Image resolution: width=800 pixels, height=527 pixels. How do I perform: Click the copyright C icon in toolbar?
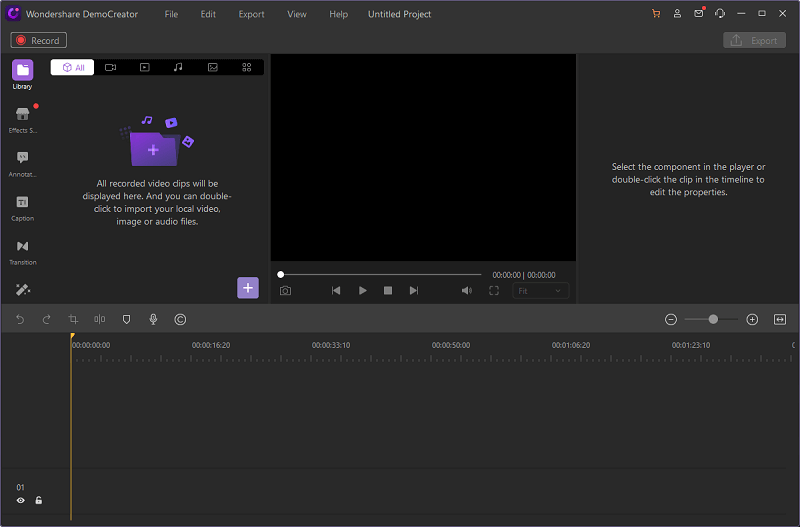[180, 319]
